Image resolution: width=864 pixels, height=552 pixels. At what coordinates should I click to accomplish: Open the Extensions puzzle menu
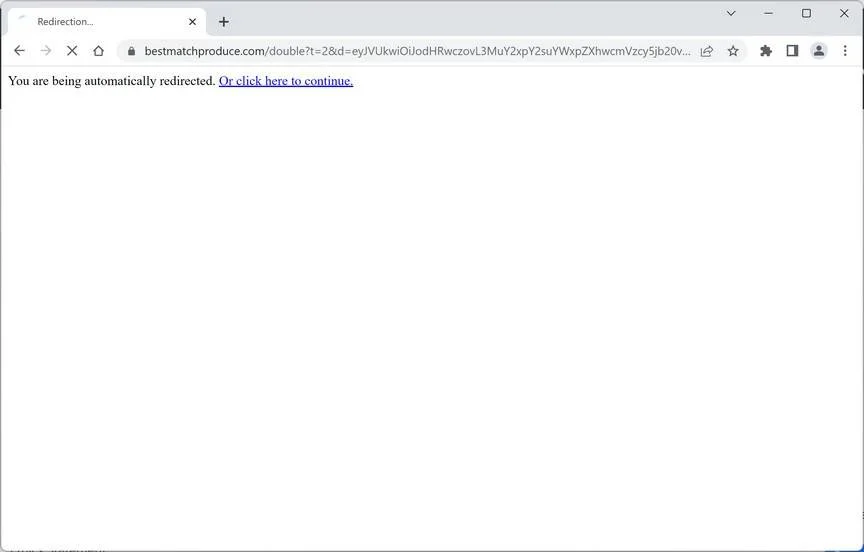(x=765, y=51)
